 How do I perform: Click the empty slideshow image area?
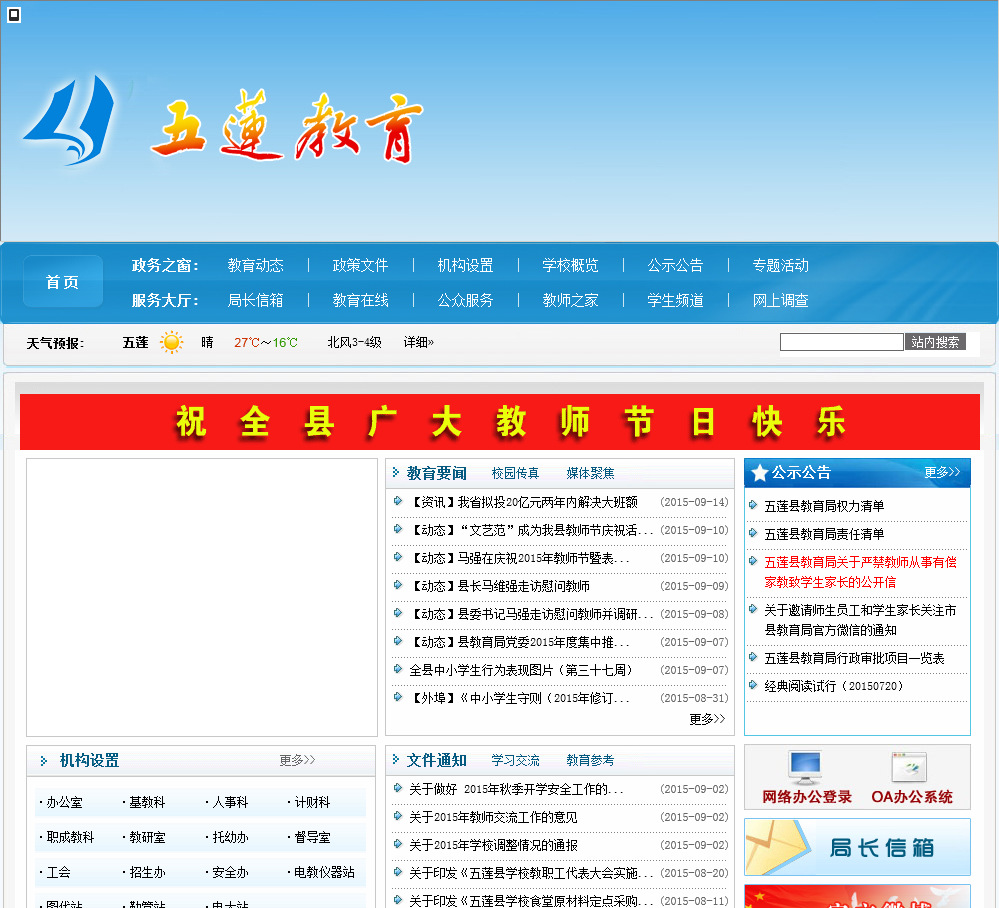click(202, 597)
